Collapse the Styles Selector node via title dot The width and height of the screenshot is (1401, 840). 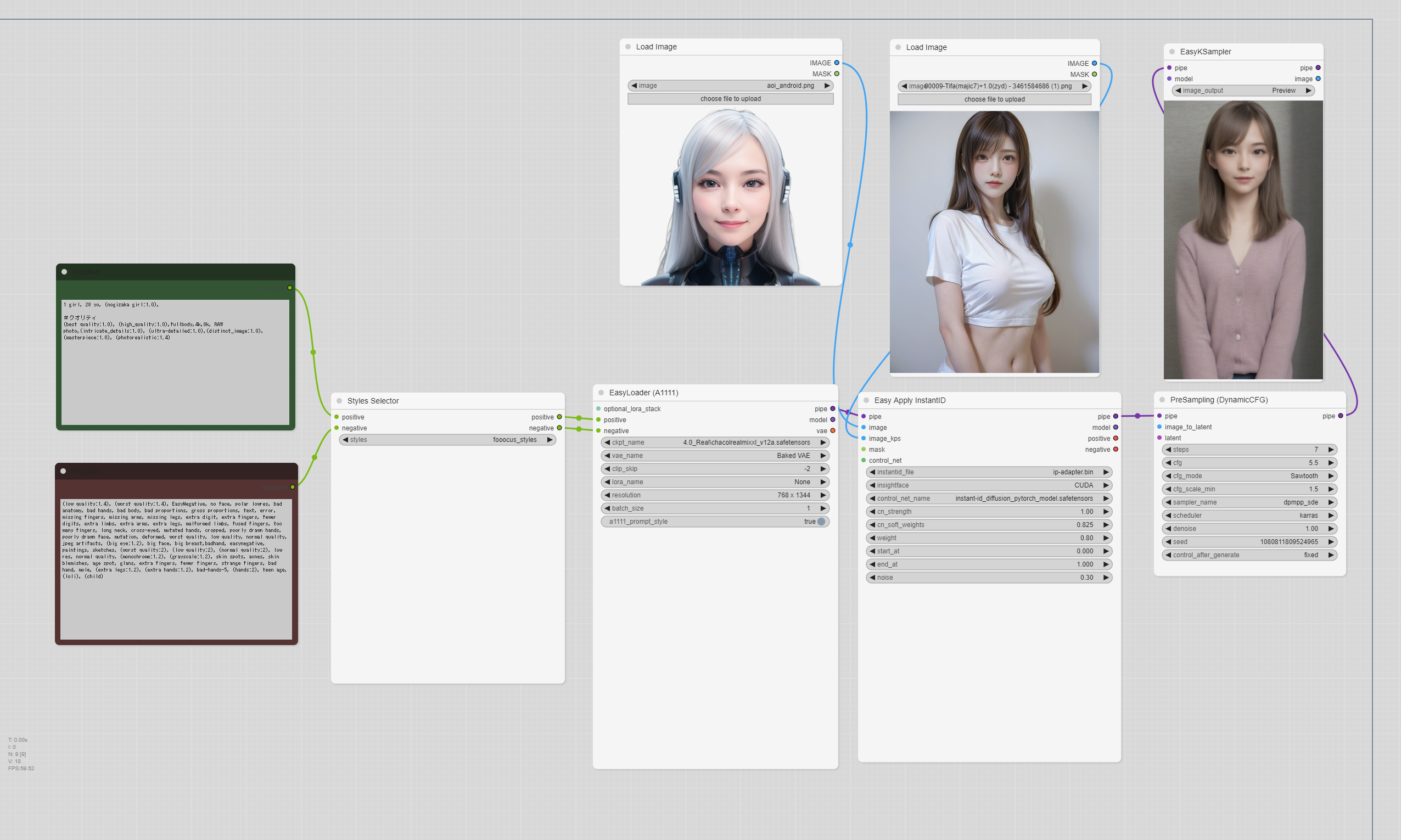pyautogui.click(x=339, y=401)
